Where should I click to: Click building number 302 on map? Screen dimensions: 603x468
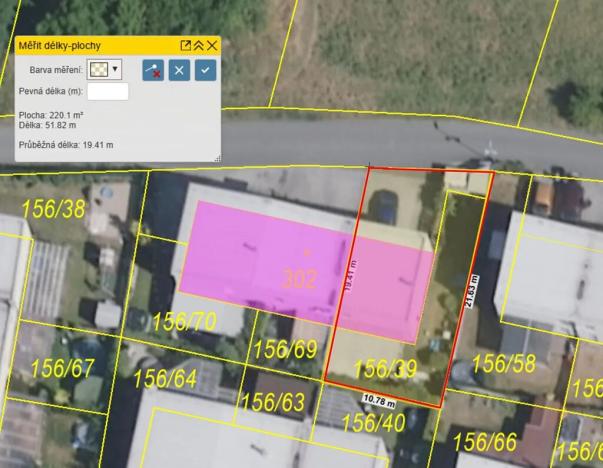click(300, 278)
